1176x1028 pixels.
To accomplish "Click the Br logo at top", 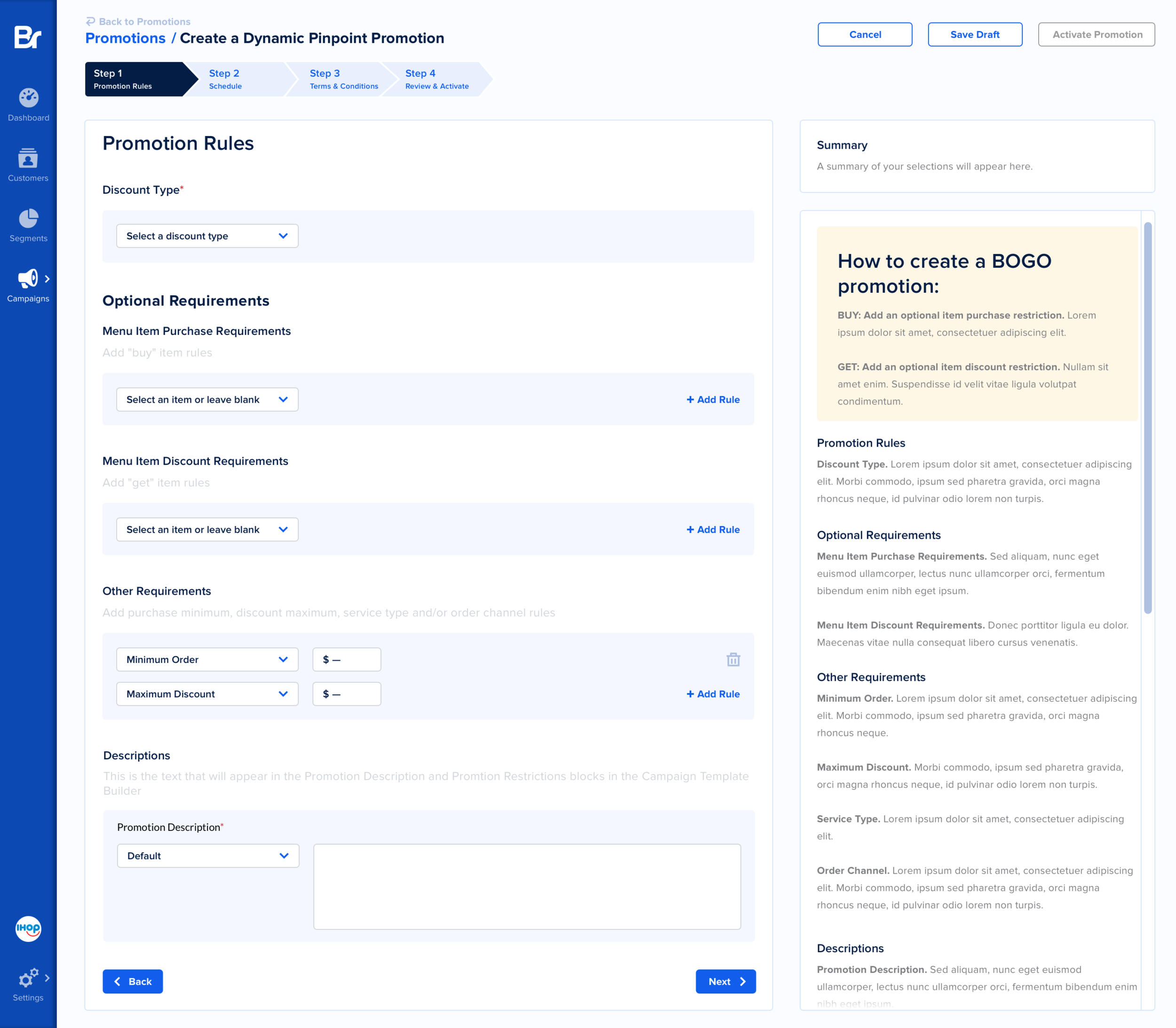I will click(x=28, y=37).
